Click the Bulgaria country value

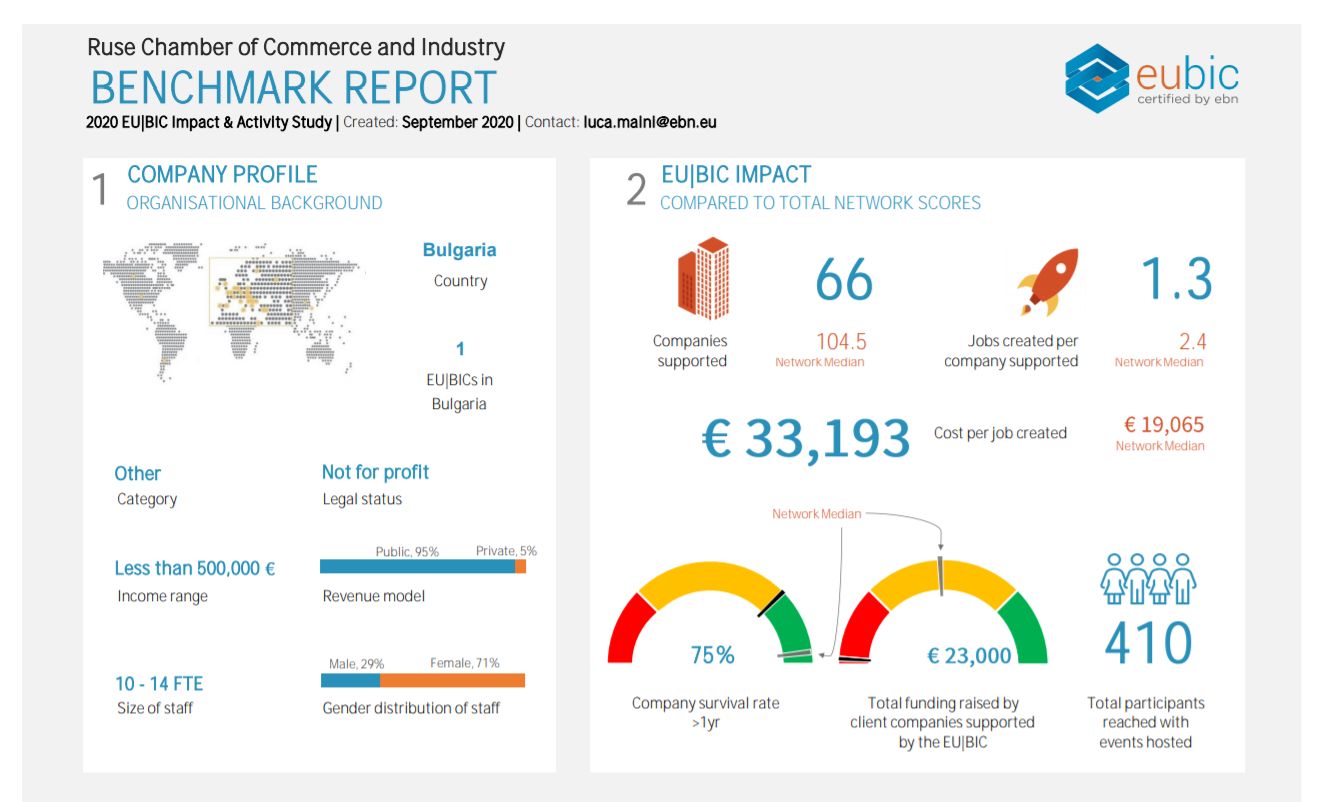point(459,250)
